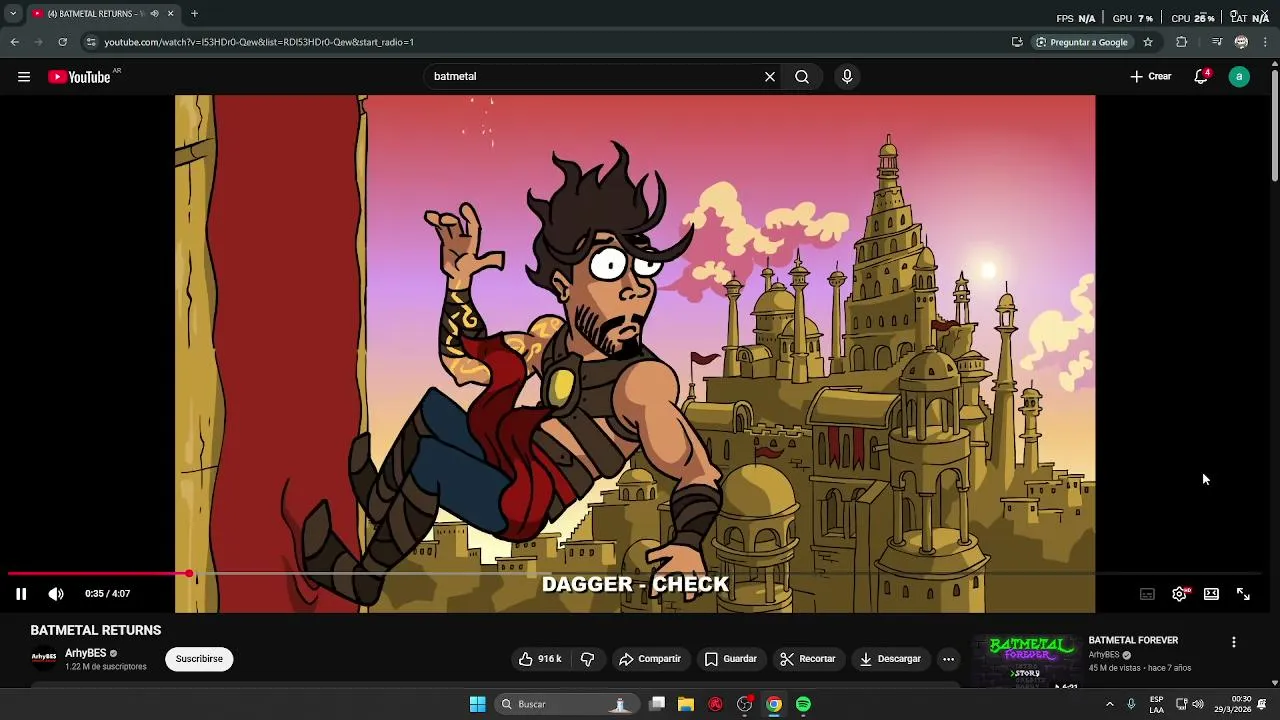1280x720 pixels.
Task: Go to the YouTube home logo
Action: pos(79,77)
